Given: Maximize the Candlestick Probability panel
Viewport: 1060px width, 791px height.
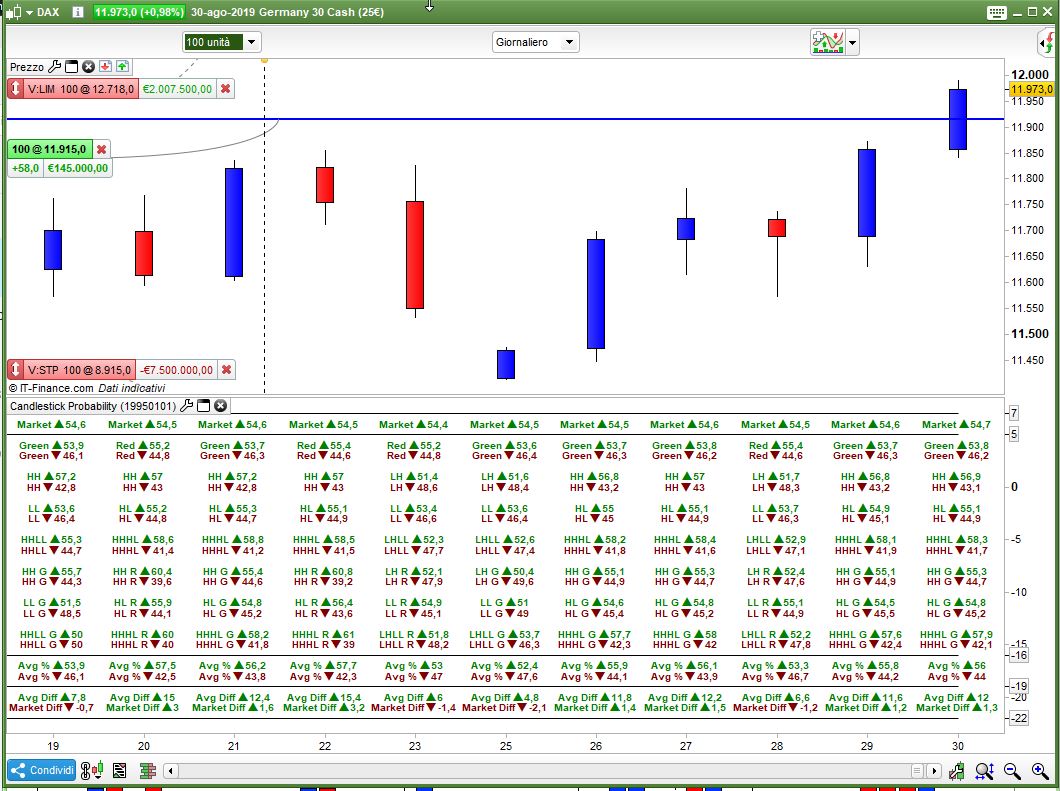Looking at the screenshot, I should [203, 406].
